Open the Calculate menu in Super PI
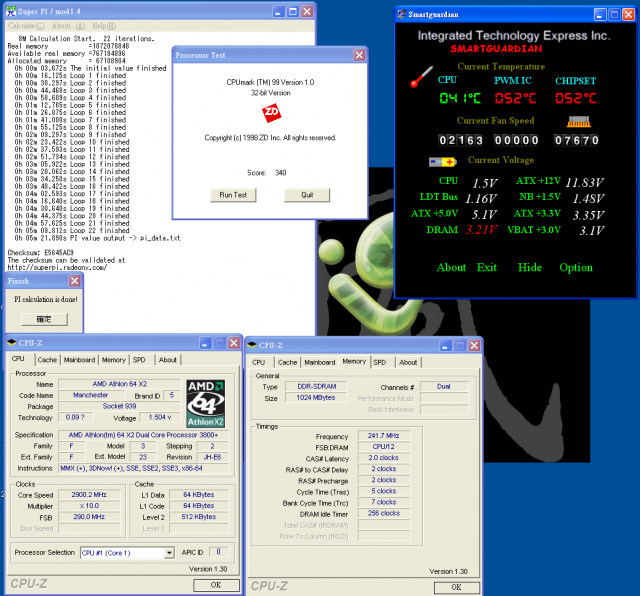640x596 pixels. click(26, 26)
